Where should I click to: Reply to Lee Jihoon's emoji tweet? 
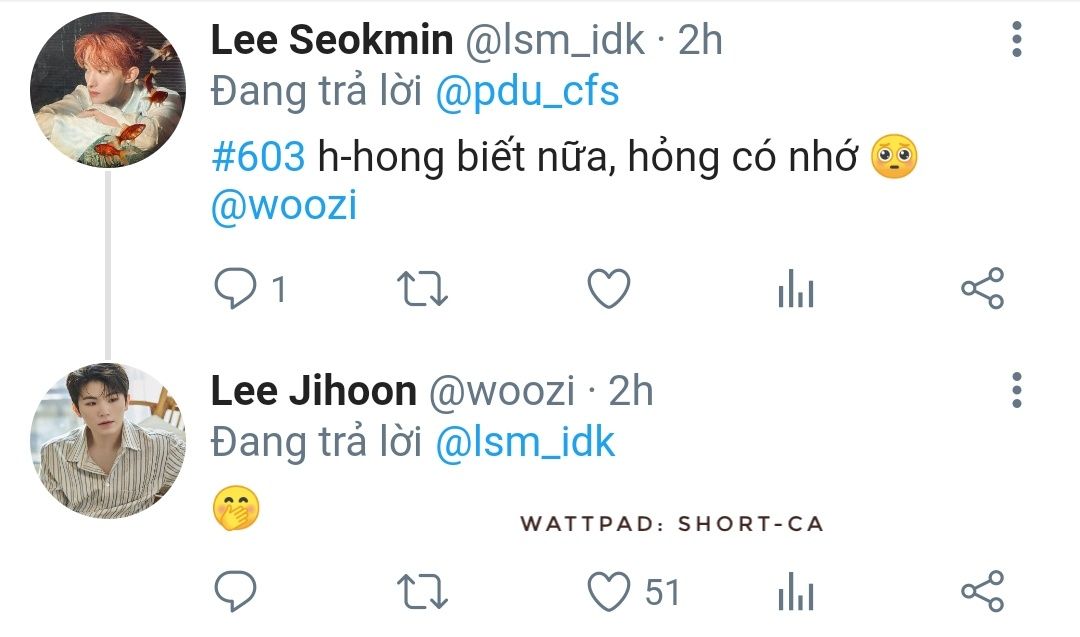[236, 591]
